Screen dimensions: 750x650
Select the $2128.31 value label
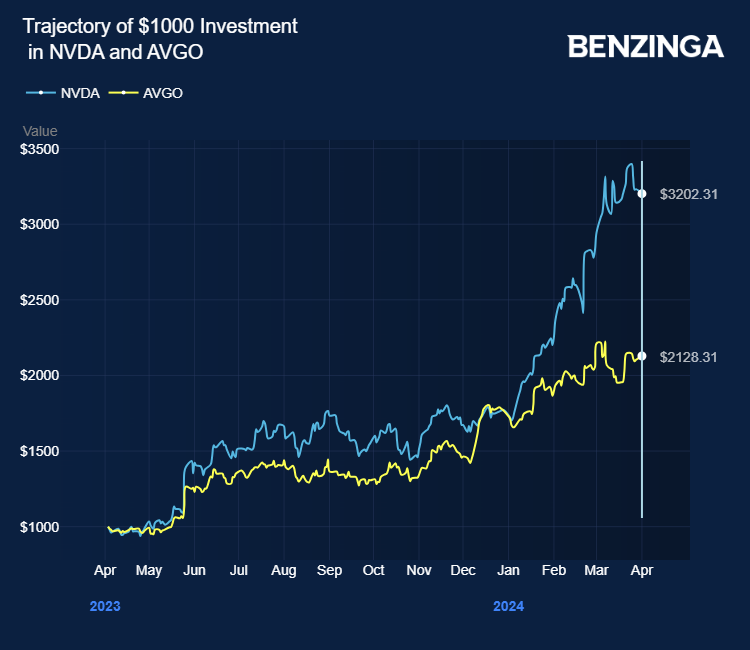click(x=689, y=357)
